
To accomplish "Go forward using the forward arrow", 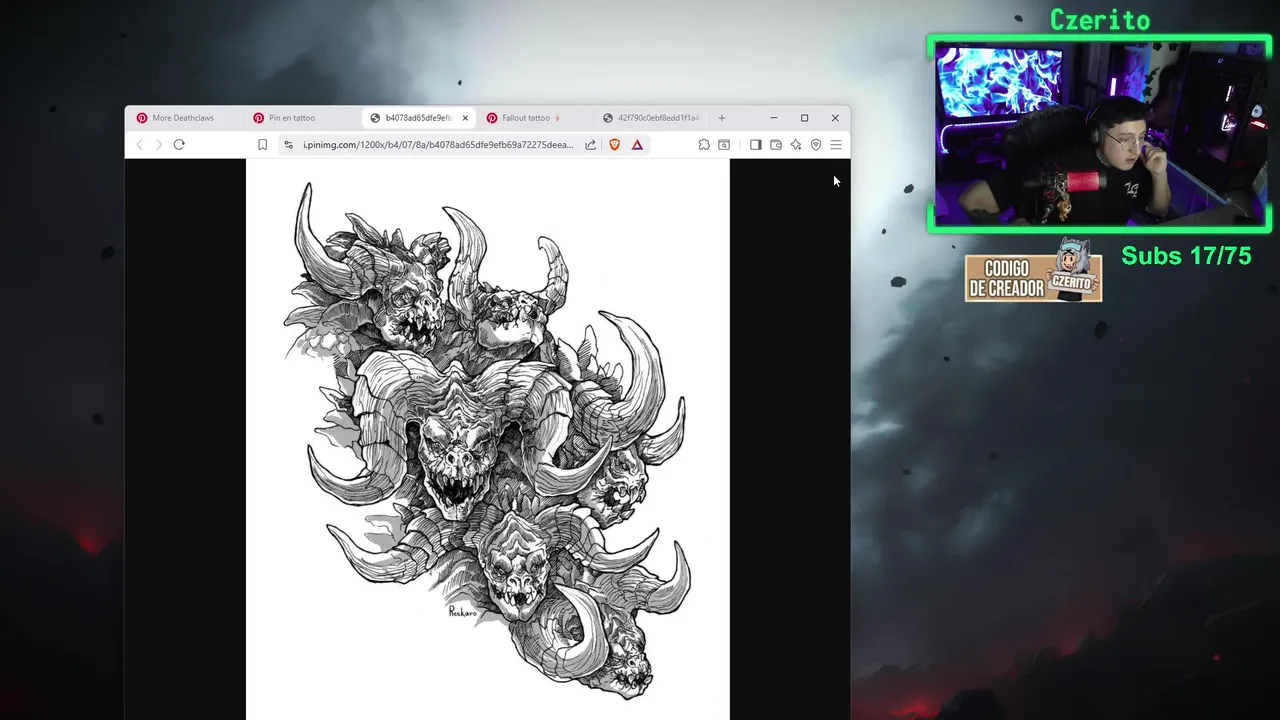I will (158, 145).
